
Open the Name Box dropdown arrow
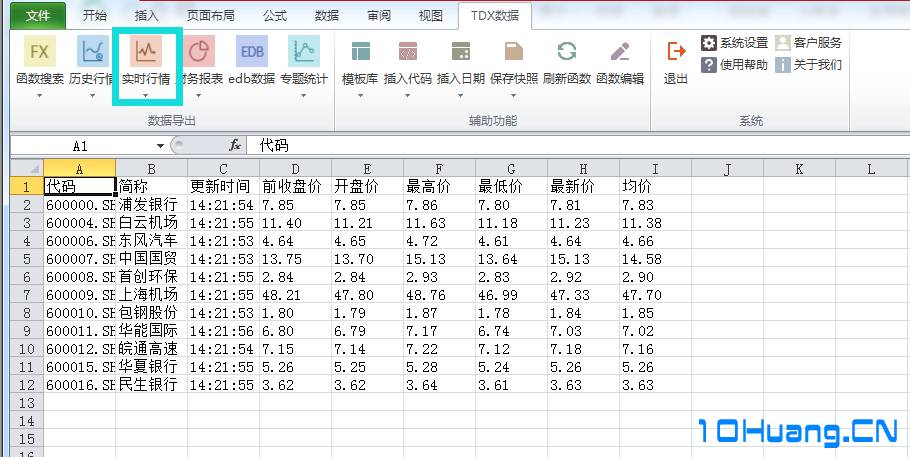pos(161,146)
